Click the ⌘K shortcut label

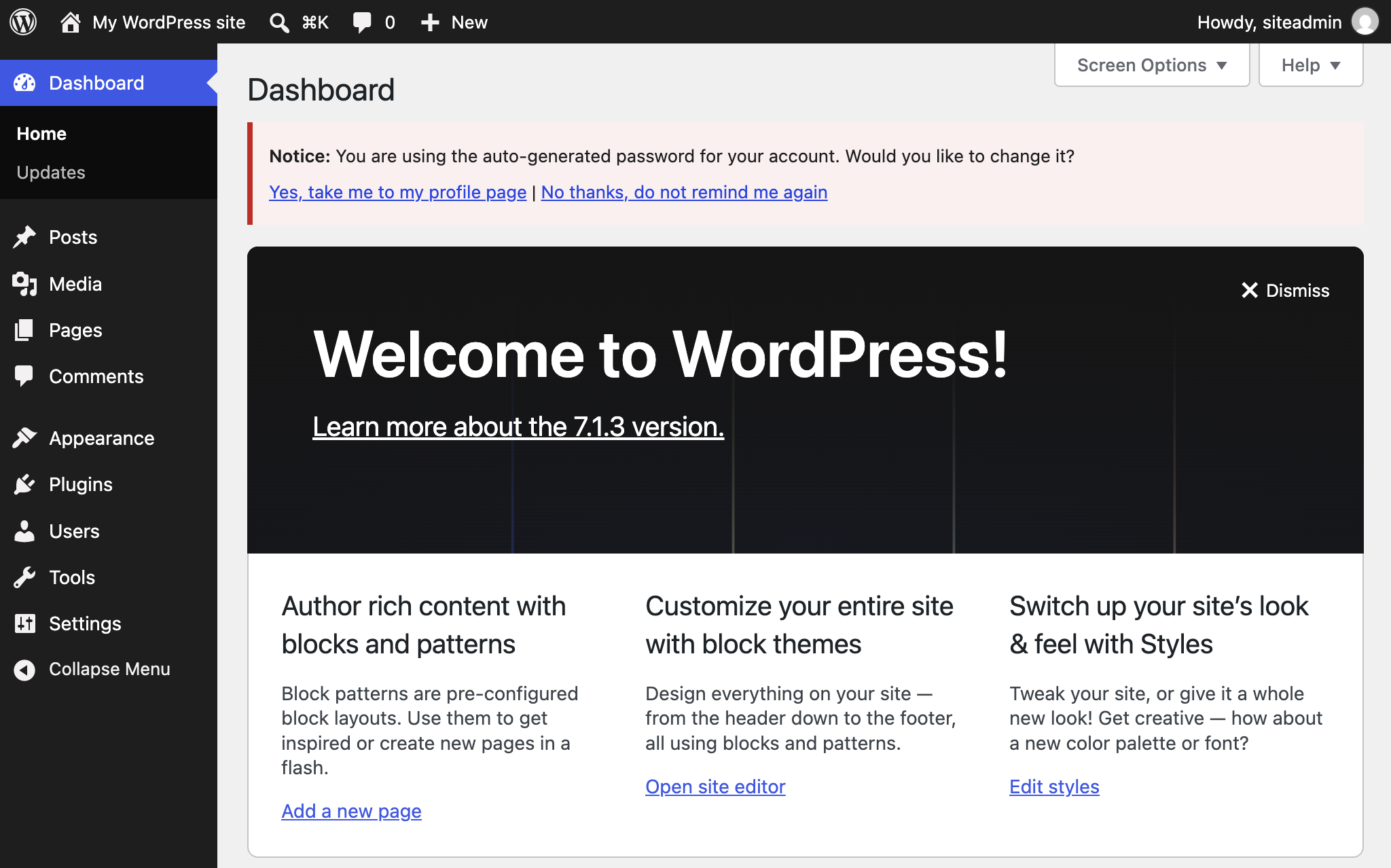[315, 22]
